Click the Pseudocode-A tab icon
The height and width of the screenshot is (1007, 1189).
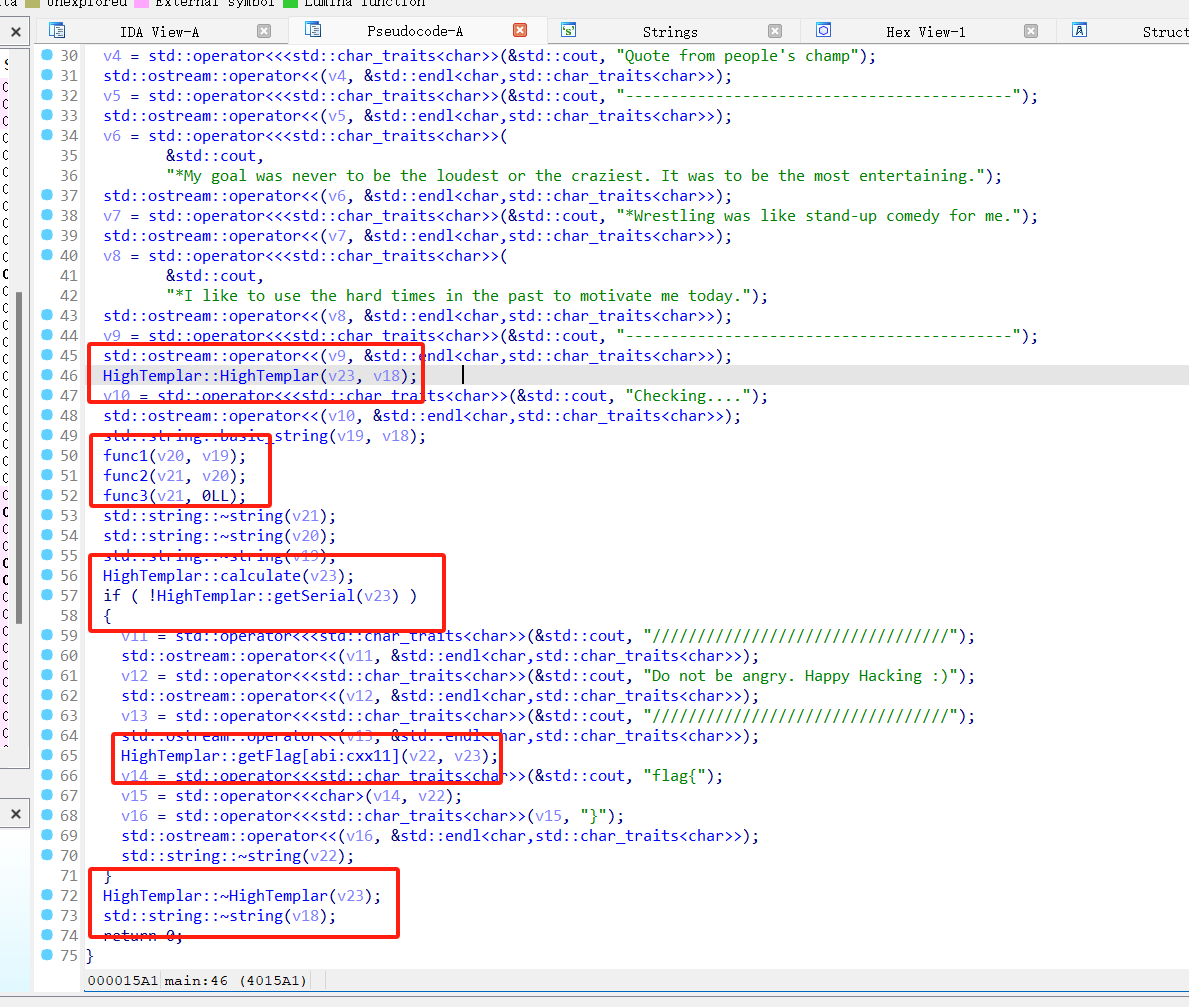point(313,30)
